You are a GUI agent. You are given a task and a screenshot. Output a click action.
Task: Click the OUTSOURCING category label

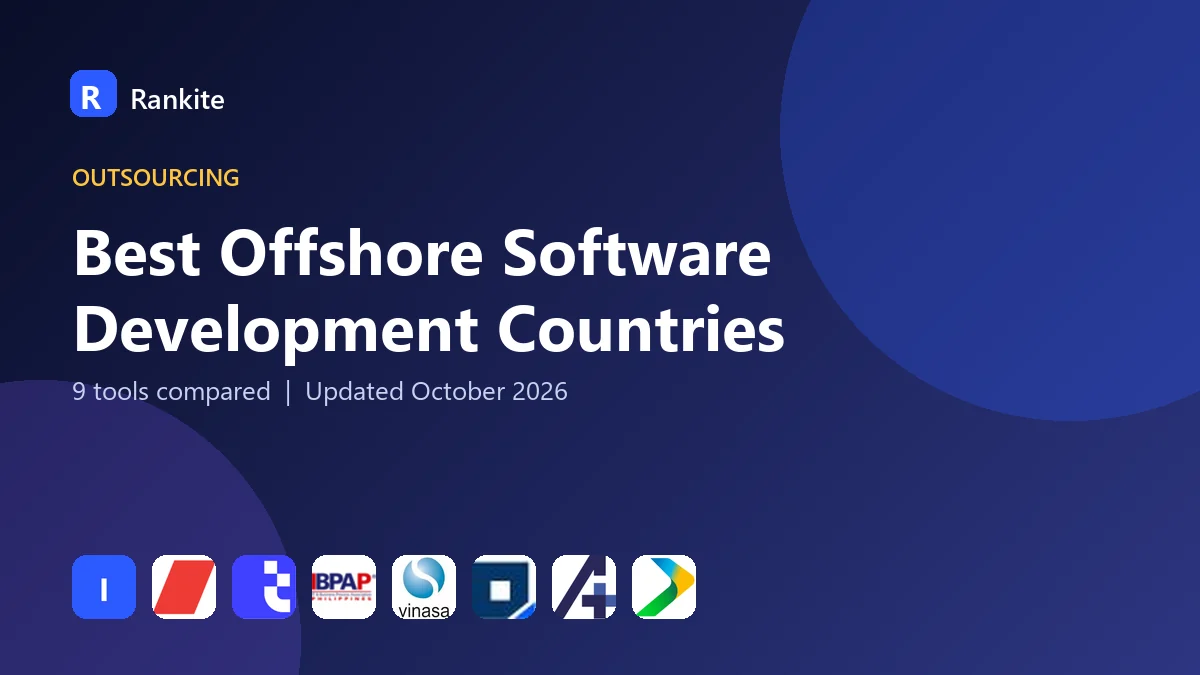(x=156, y=178)
